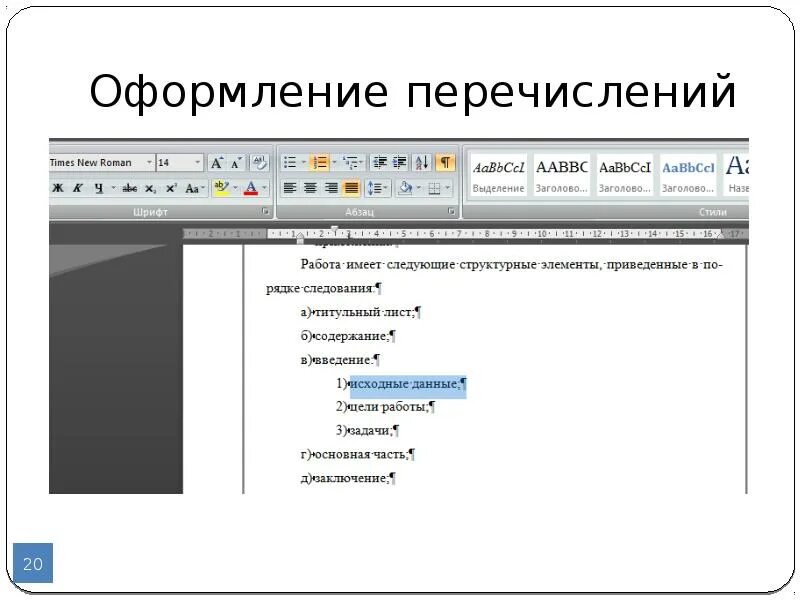
Task: Open the Change Case (Aa) menu
Action: [194, 188]
